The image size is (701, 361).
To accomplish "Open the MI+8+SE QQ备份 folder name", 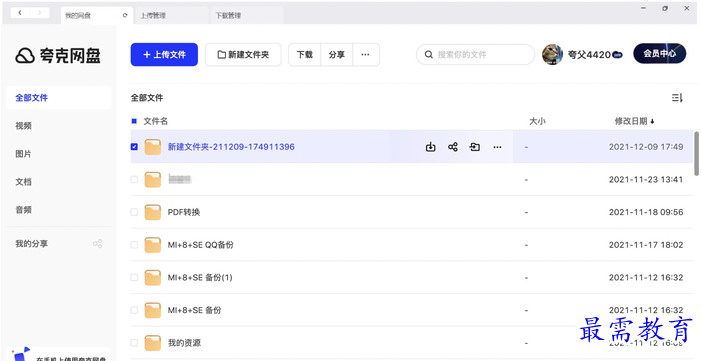I will coord(200,245).
